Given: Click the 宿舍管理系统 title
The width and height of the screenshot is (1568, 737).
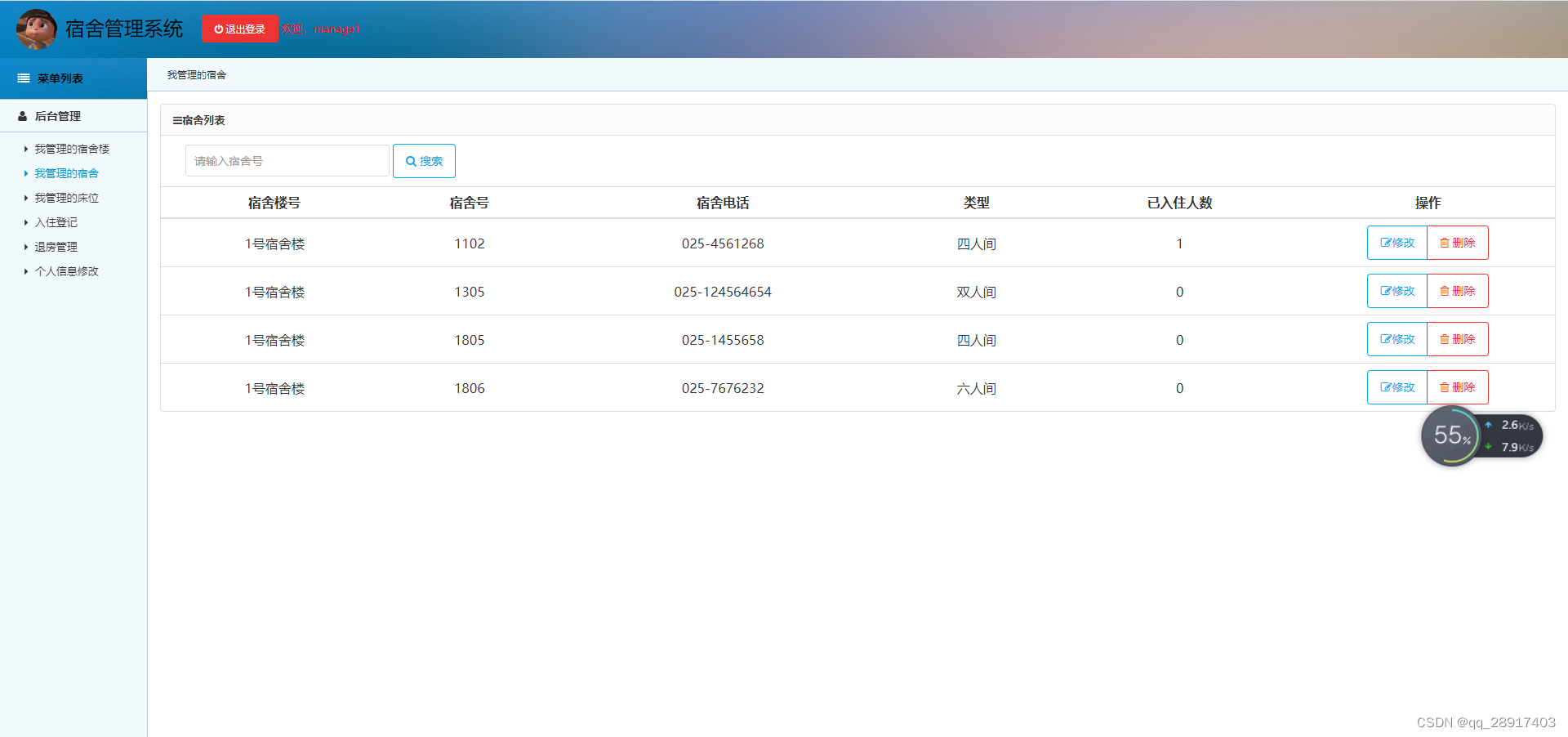Looking at the screenshot, I should pyautogui.click(x=124, y=29).
